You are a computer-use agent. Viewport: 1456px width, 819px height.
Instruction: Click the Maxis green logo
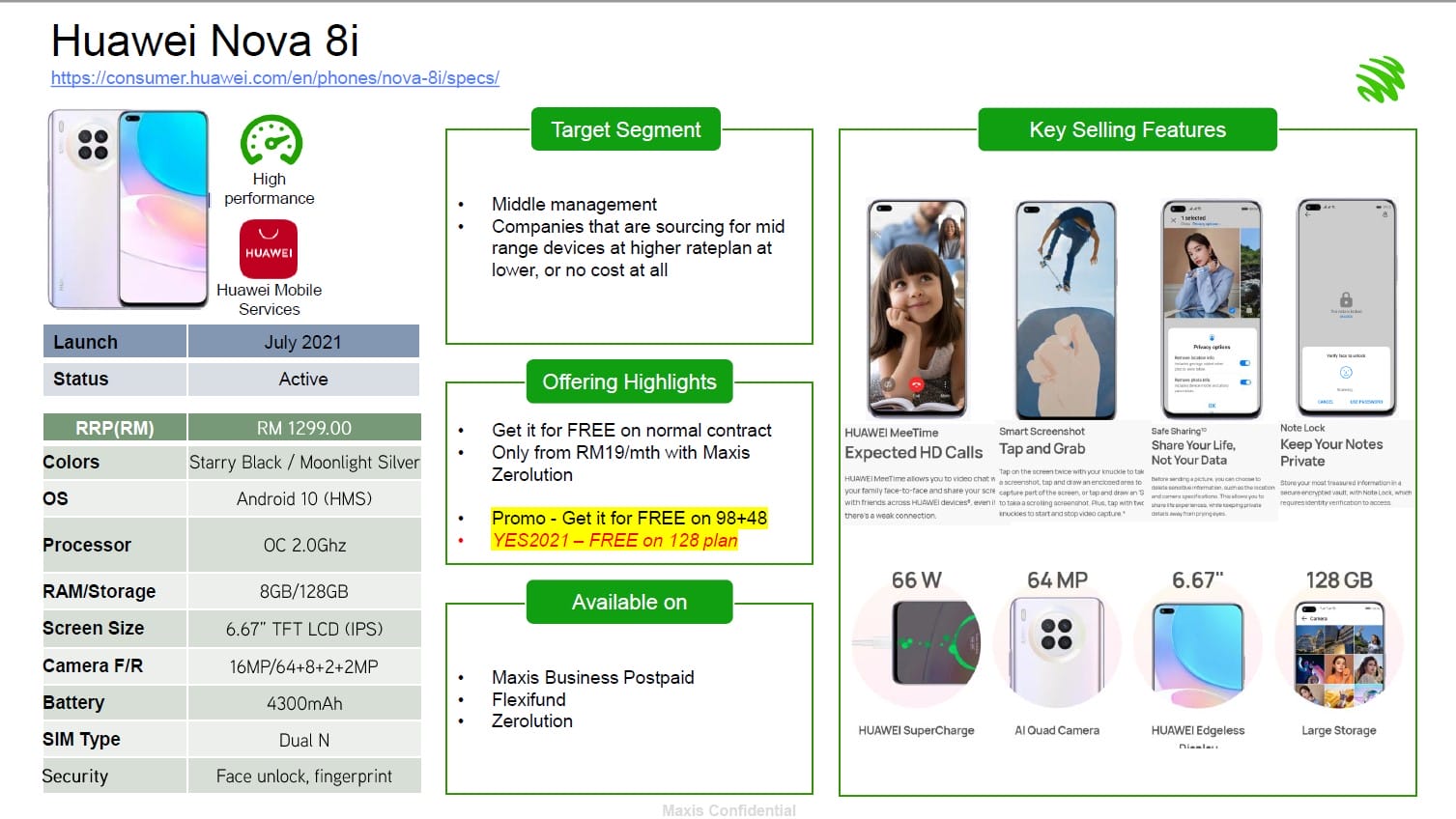(1381, 79)
